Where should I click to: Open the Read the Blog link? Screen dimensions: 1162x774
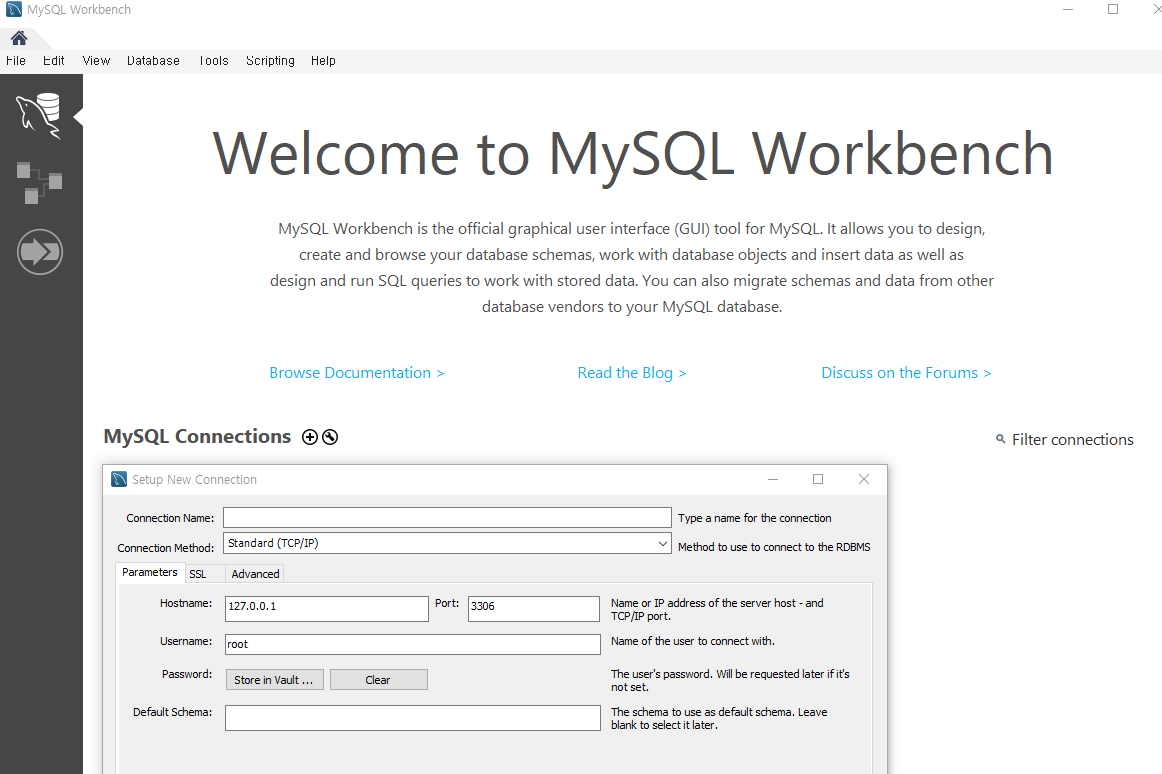tap(632, 373)
